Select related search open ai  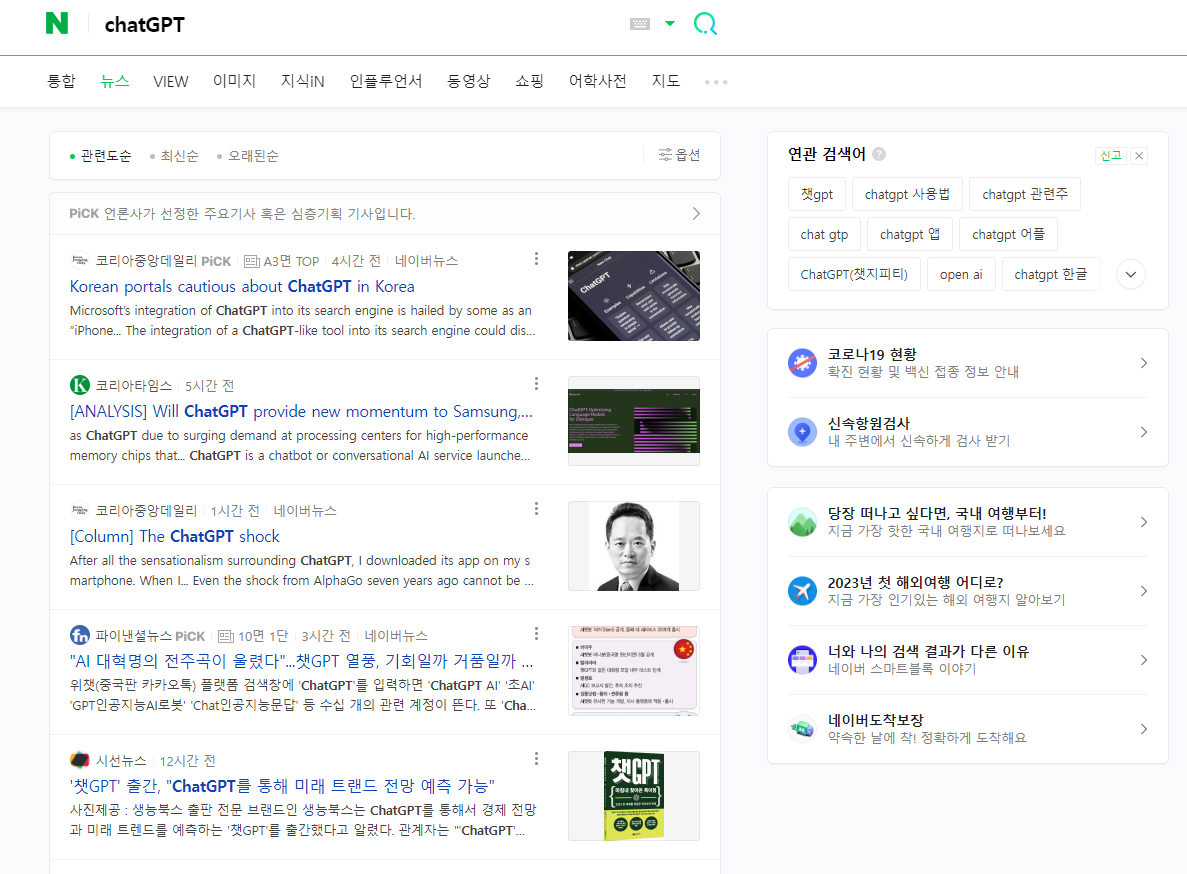(x=961, y=274)
